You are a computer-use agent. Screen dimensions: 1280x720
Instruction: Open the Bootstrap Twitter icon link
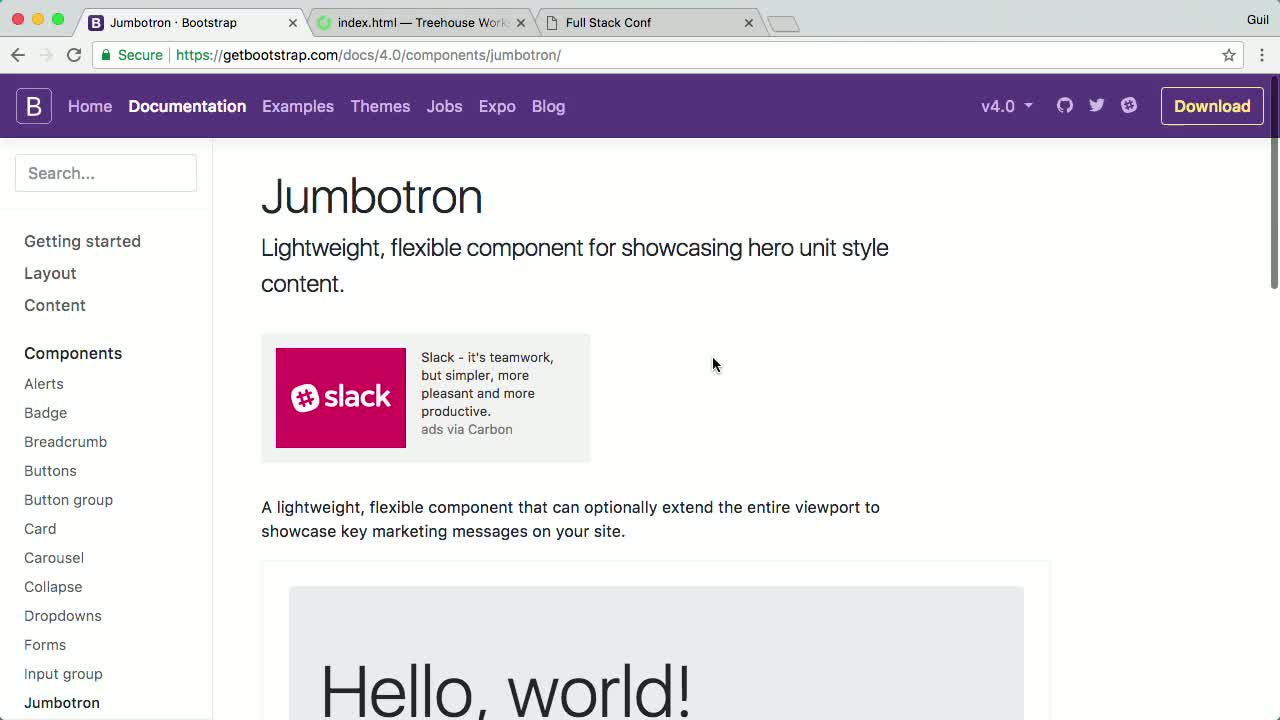click(x=1097, y=106)
